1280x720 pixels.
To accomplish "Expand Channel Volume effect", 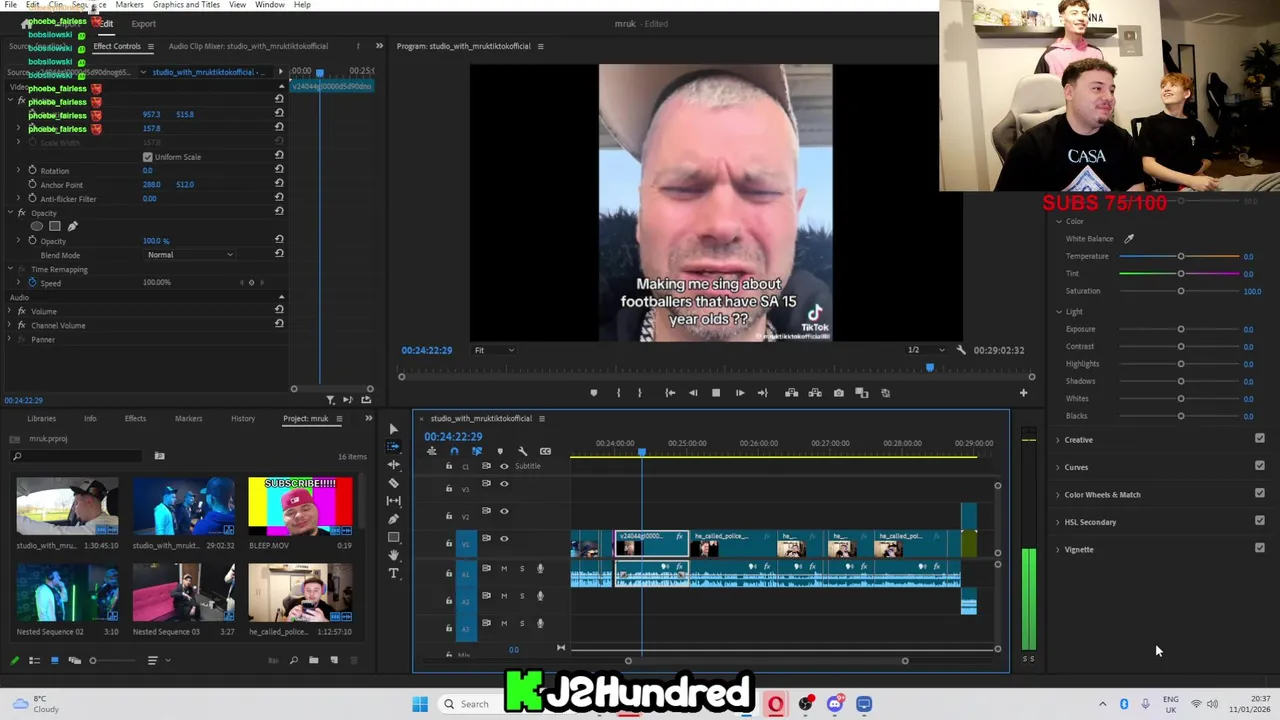I will click(9, 325).
